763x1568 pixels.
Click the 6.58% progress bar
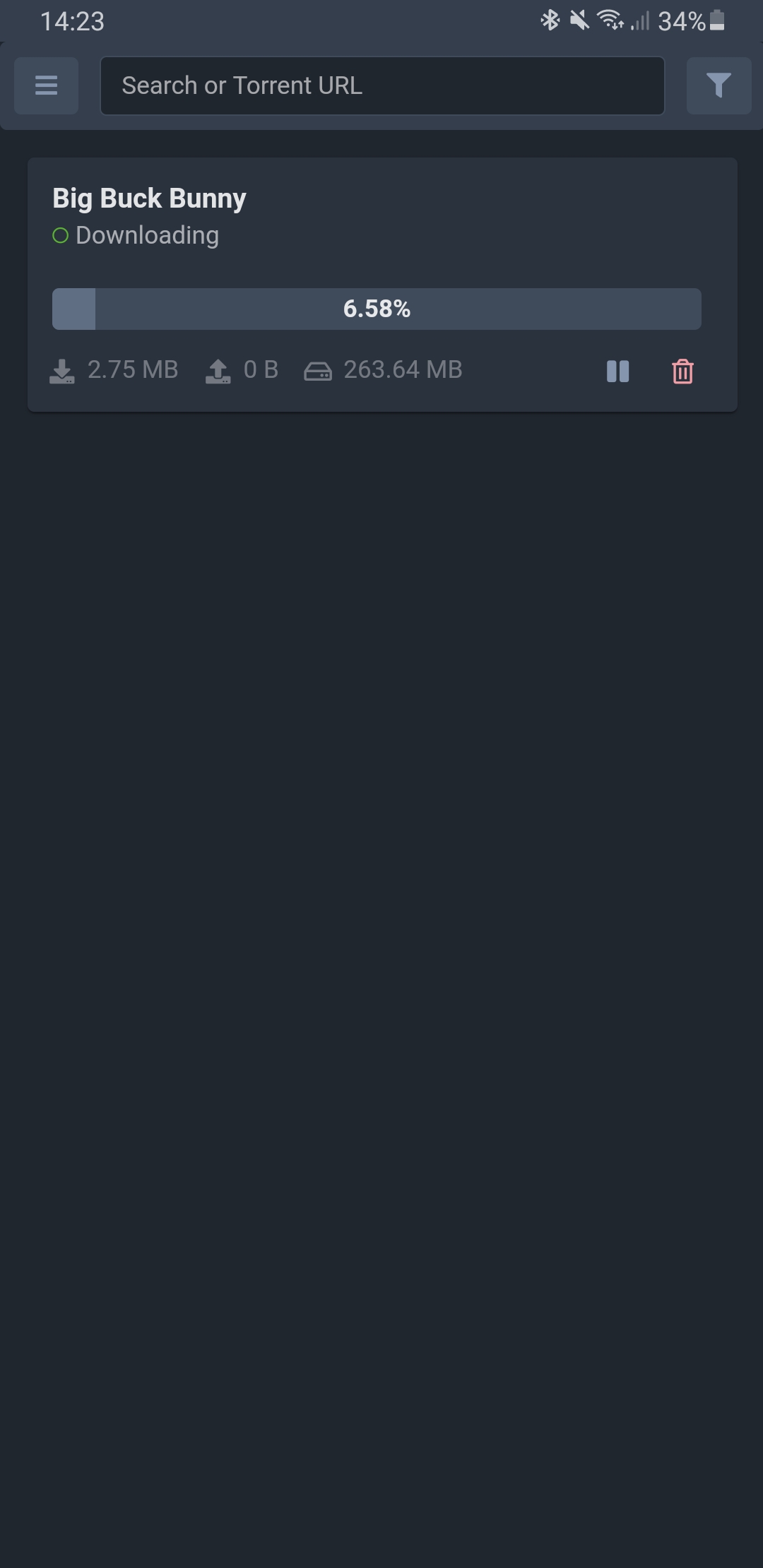377,309
